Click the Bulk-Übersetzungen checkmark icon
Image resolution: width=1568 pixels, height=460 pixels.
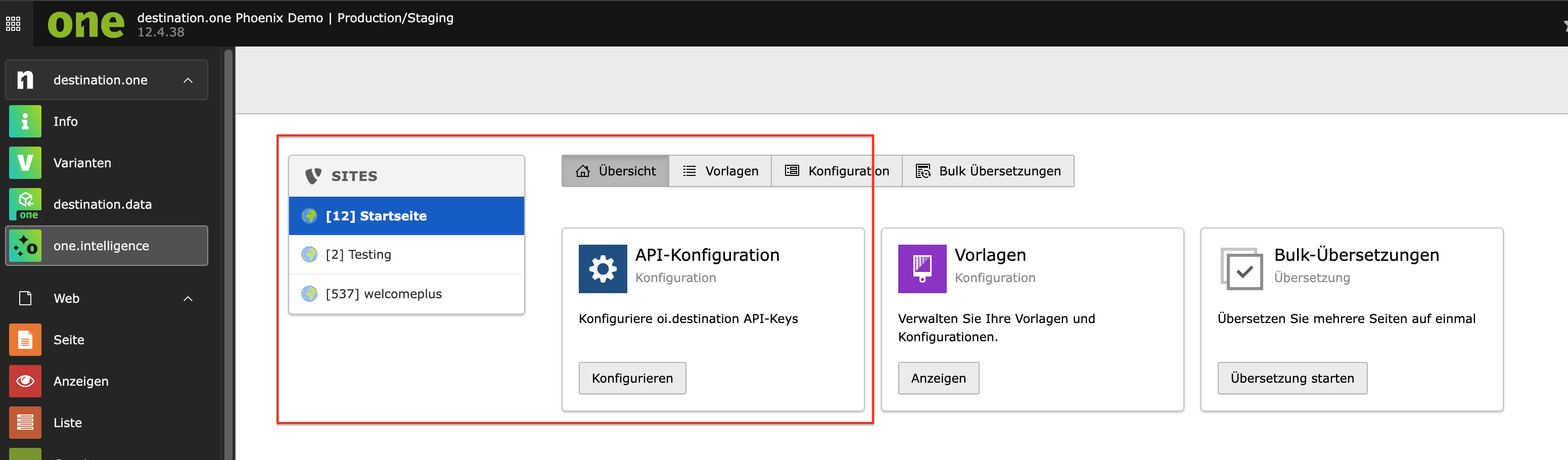1242,269
